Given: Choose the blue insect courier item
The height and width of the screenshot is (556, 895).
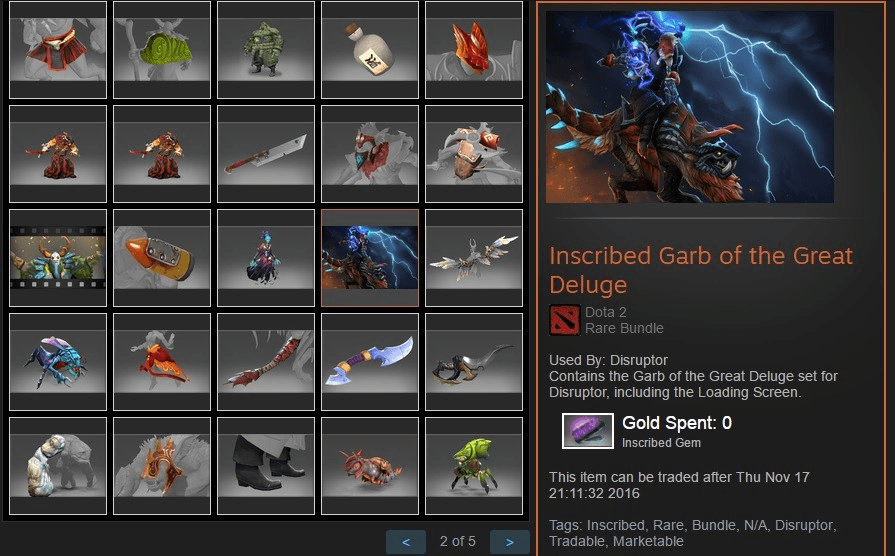Looking at the screenshot, I should click(x=58, y=362).
